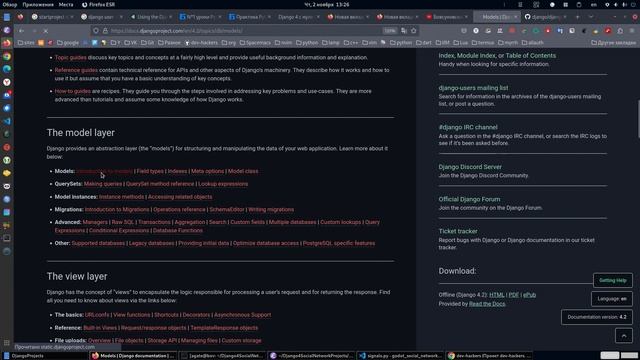Open the 'Ticket tracker' link
Screen dimensions: 640x360
(x=458, y=231)
